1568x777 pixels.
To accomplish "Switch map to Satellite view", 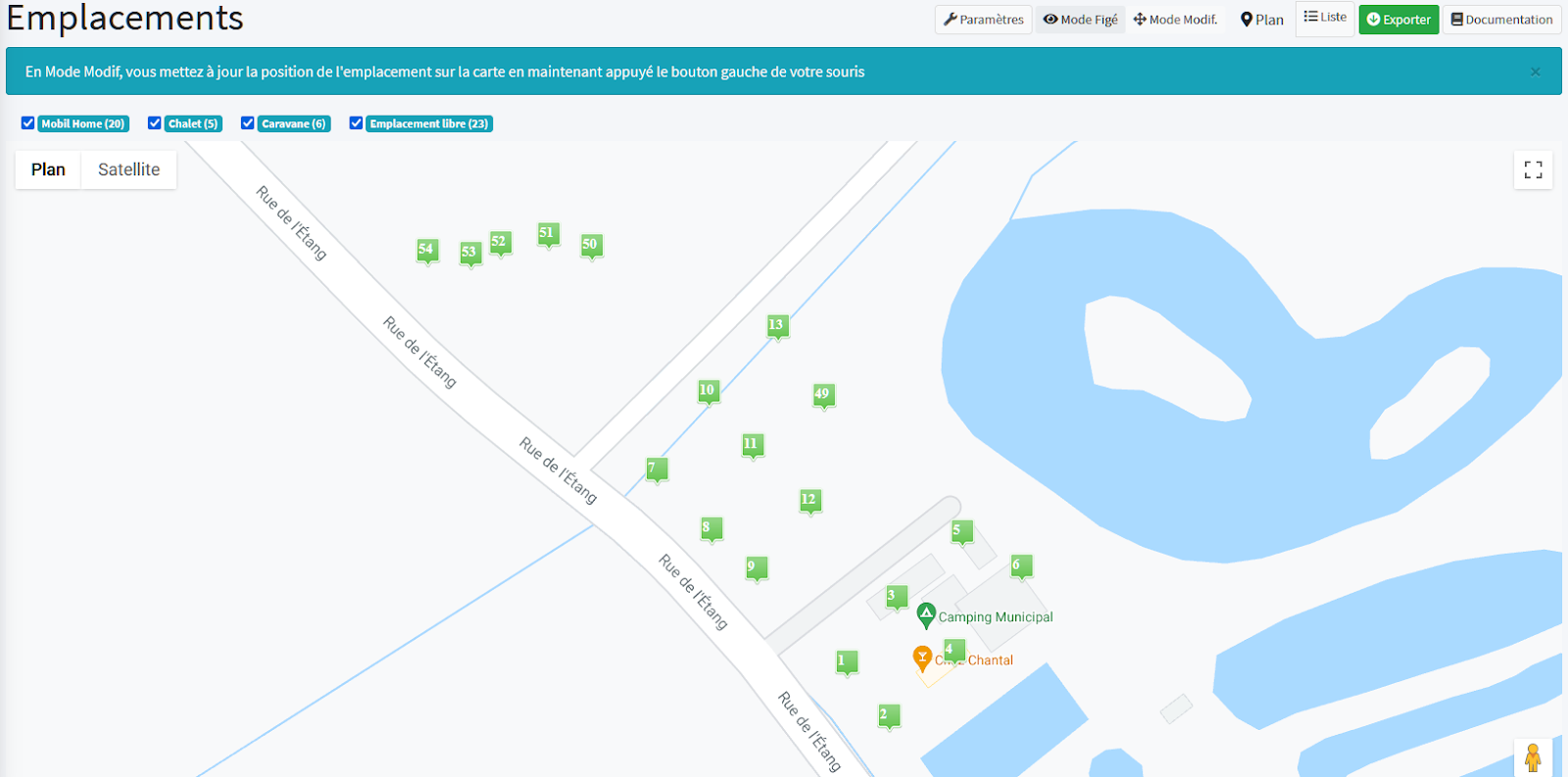I will pos(128,170).
